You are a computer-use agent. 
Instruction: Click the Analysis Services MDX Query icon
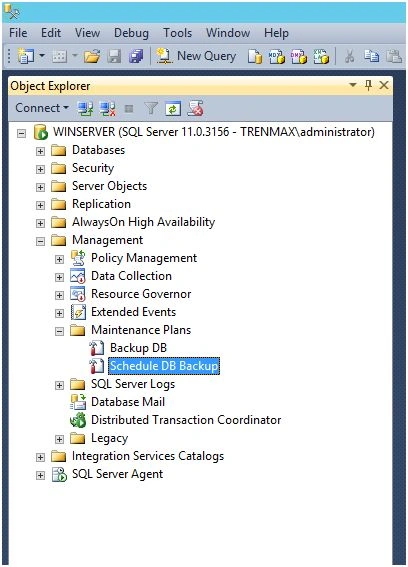pyautogui.click(x=277, y=57)
